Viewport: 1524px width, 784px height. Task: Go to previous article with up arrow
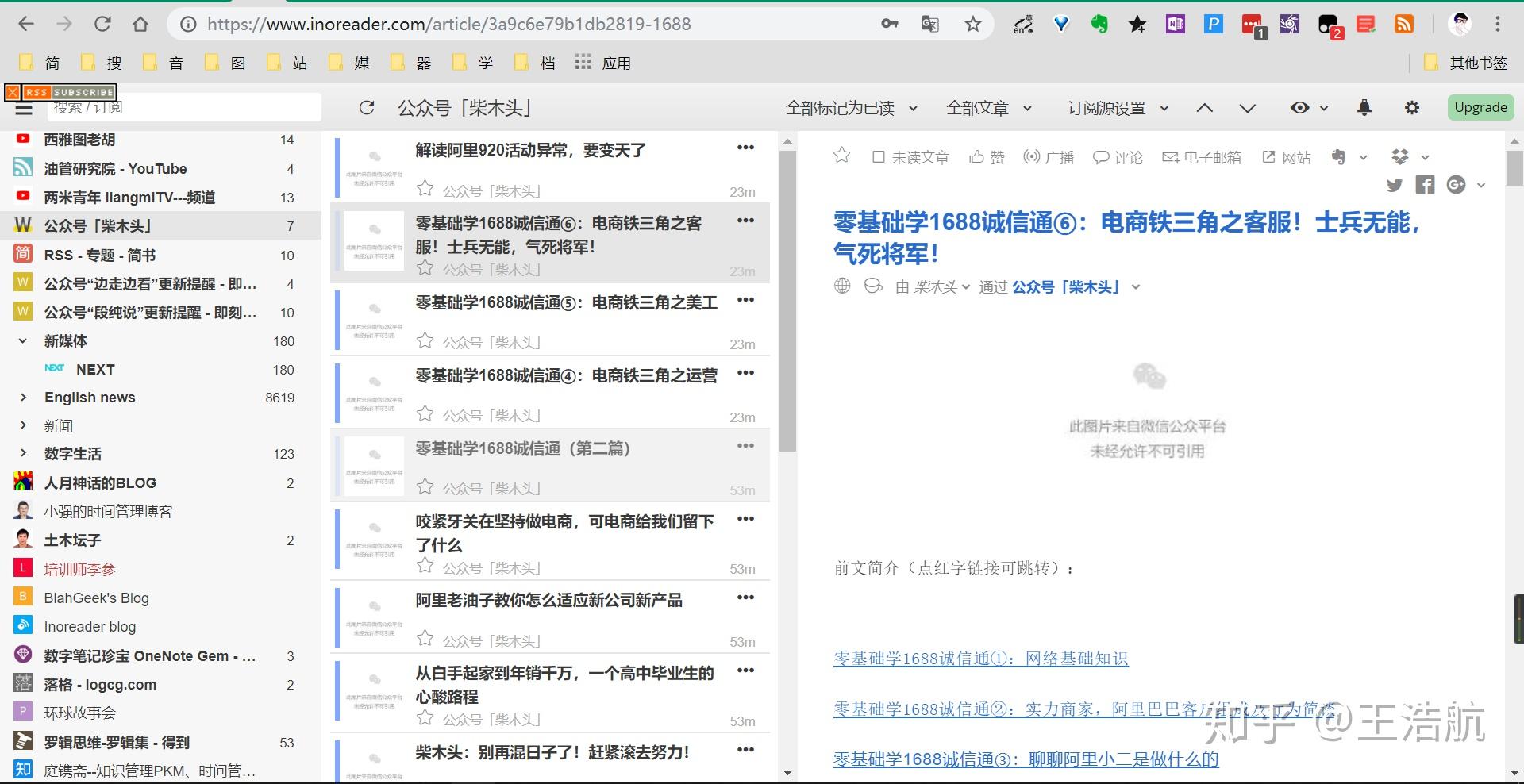point(1204,108)
